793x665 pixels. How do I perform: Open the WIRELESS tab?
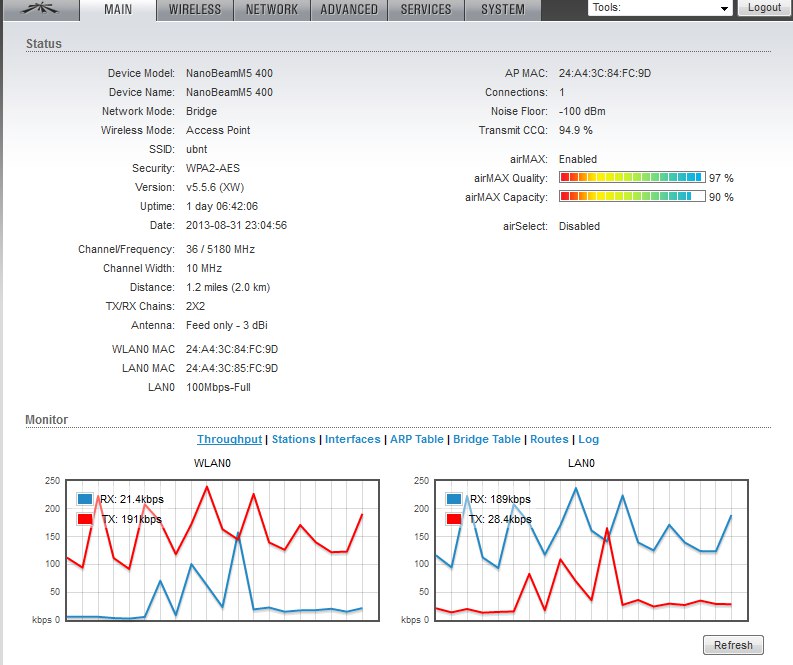tap(195, 10)
